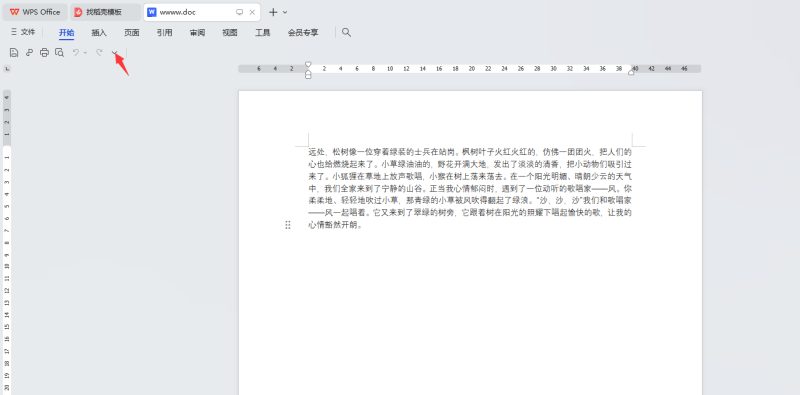Image resolution: width=800 pixels, height=395 pixels.
Task: Click the vertical ruler on left side
Action: point(7,242)
